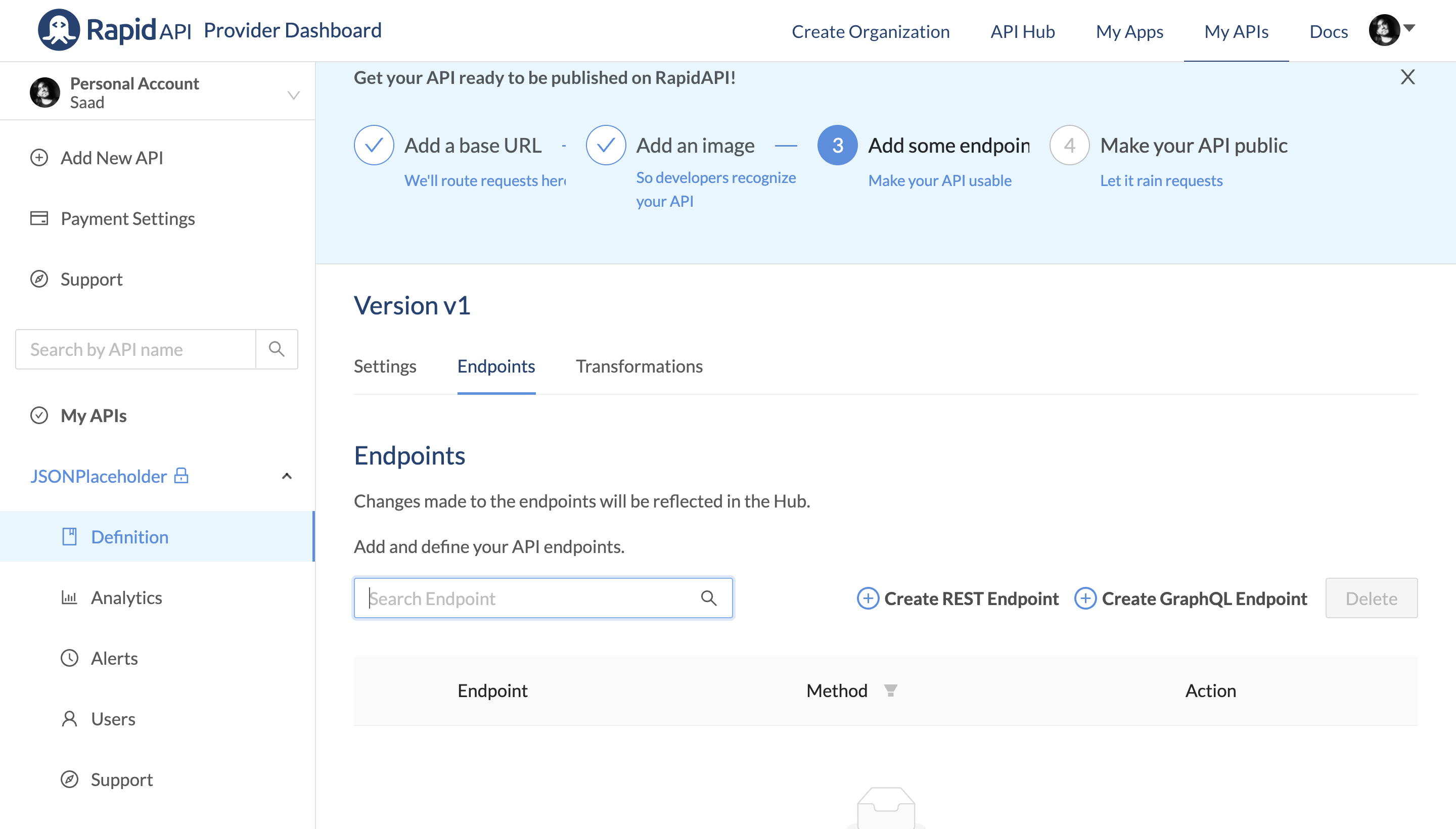Focus the Search by API name field

pyautogui.click(x=135, y=349)
